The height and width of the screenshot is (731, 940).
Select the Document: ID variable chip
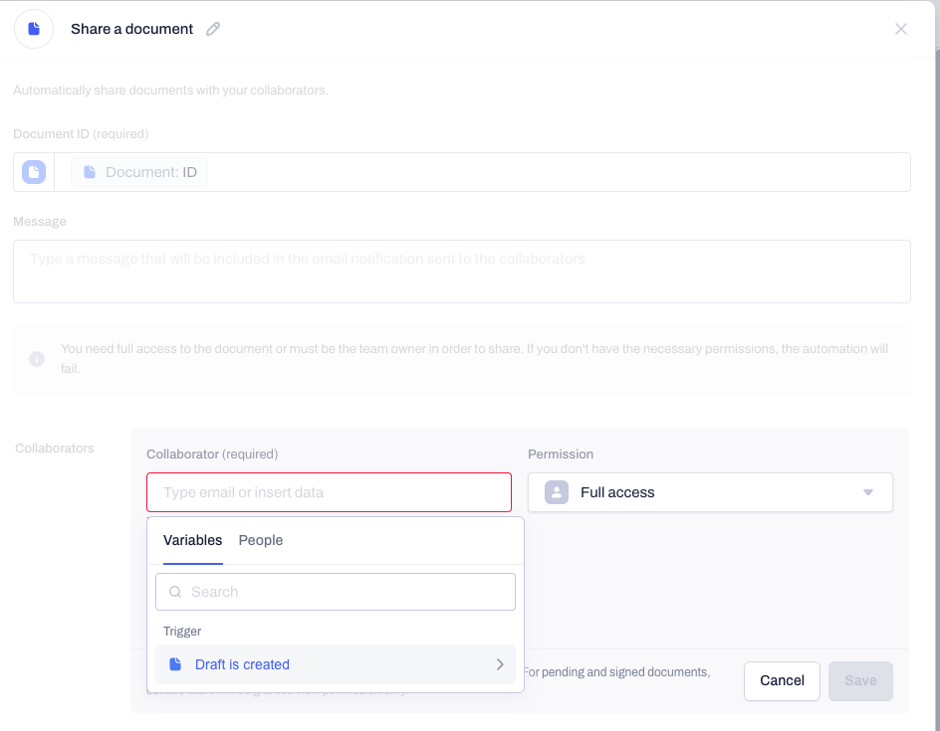tap(140, 172)
